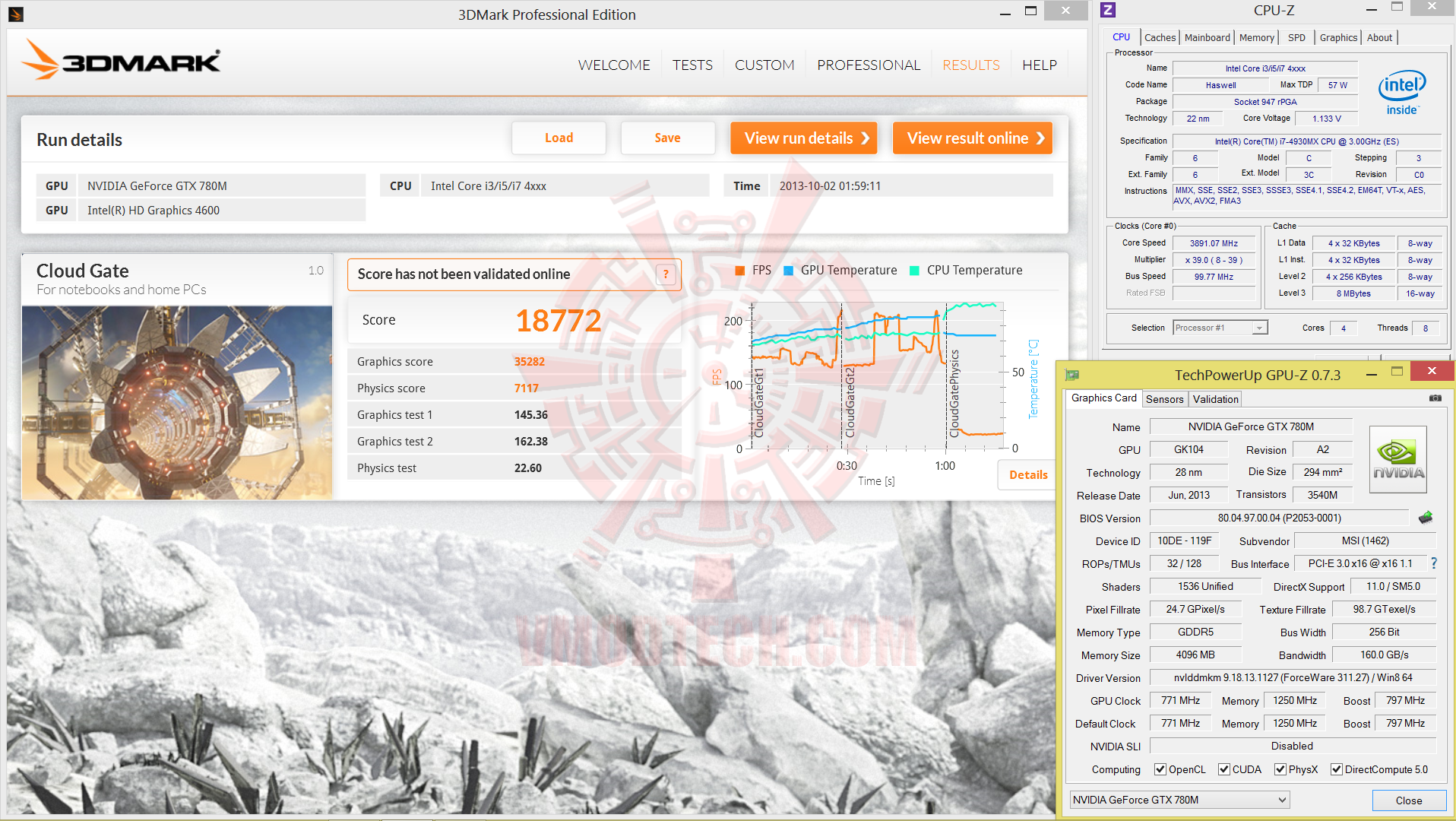Select the CPU tab in CPU-Z
This screenshot has width=1456, height=821.
[1121, 36]
